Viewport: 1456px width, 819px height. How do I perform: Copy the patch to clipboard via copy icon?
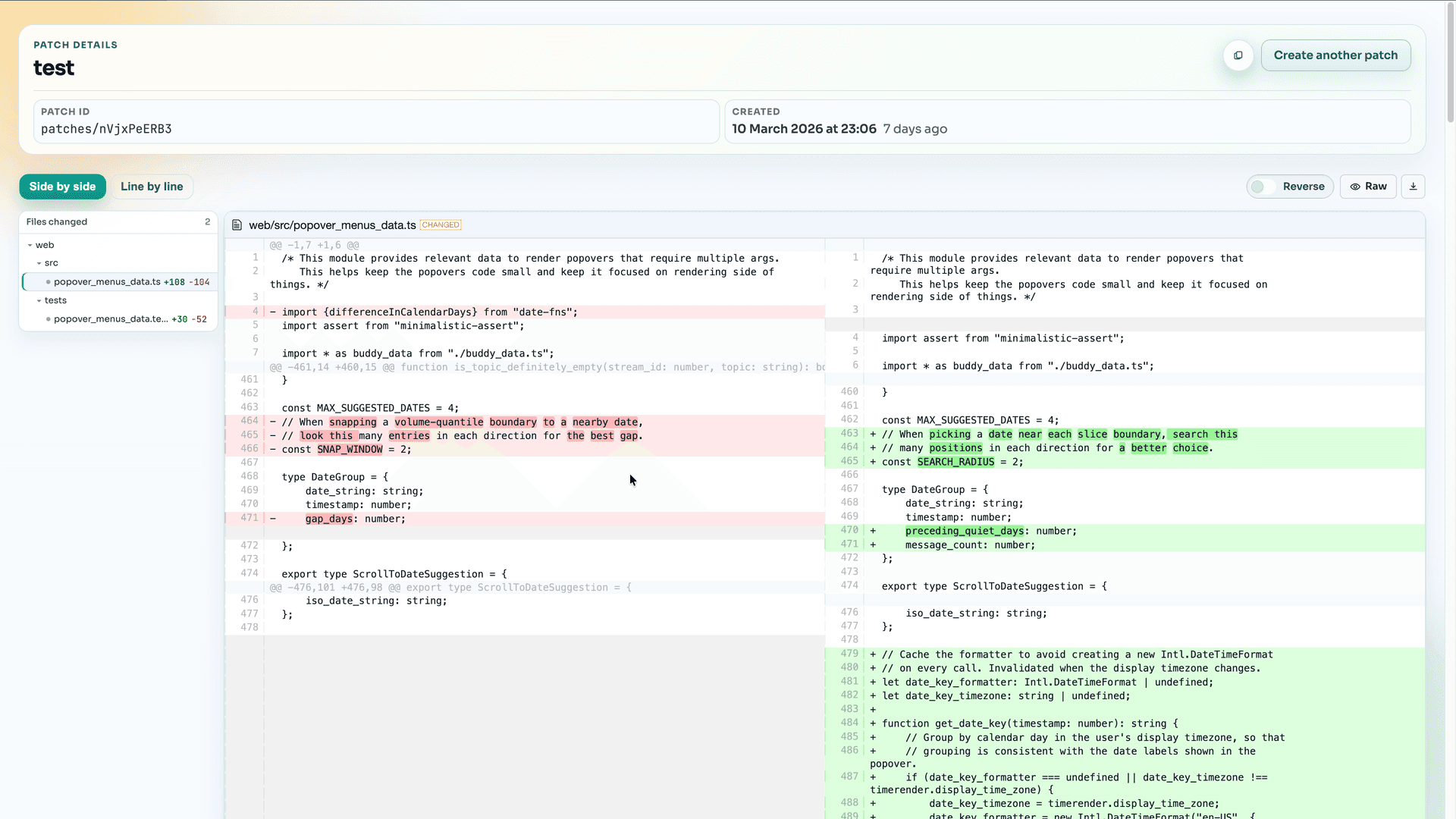click(1238, 55)
